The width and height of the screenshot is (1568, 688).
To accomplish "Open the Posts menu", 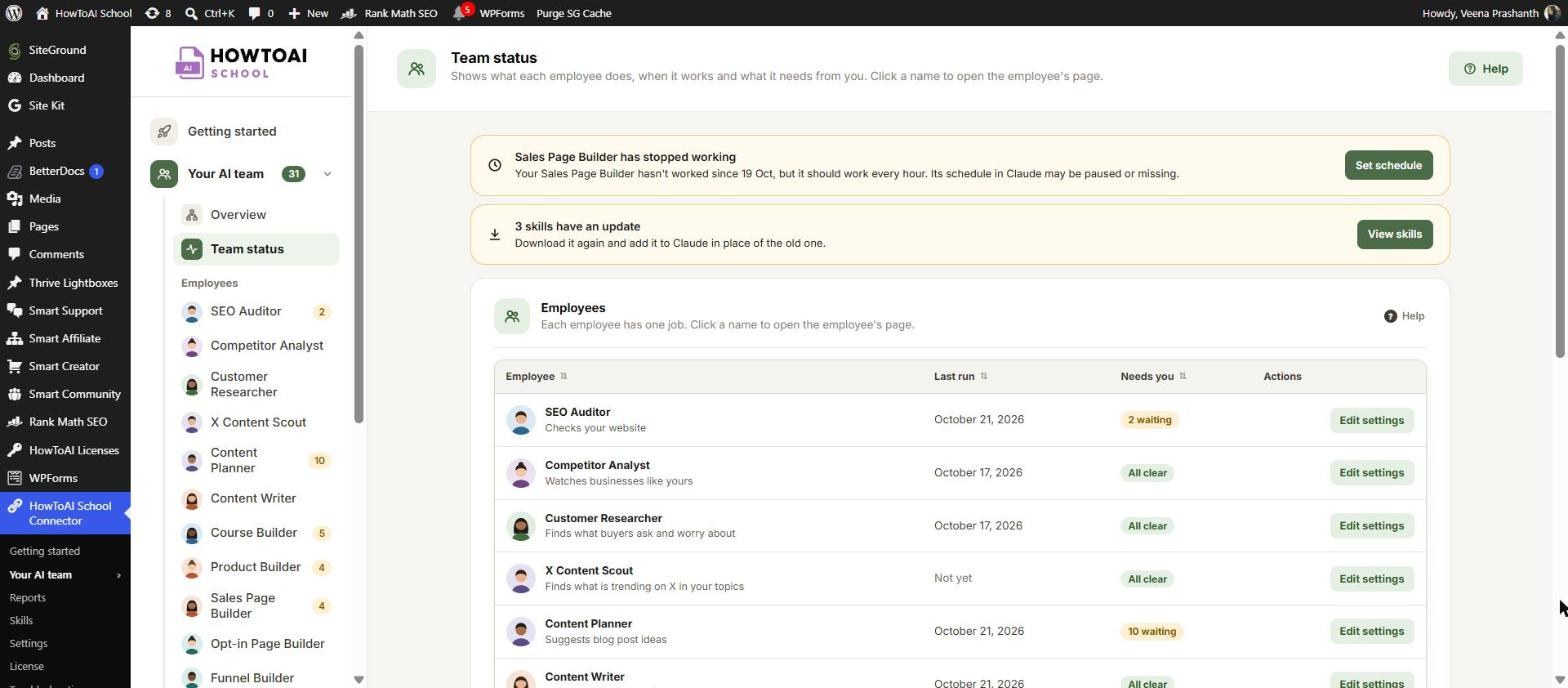I will pyautogui.click(x=42, y=144).
